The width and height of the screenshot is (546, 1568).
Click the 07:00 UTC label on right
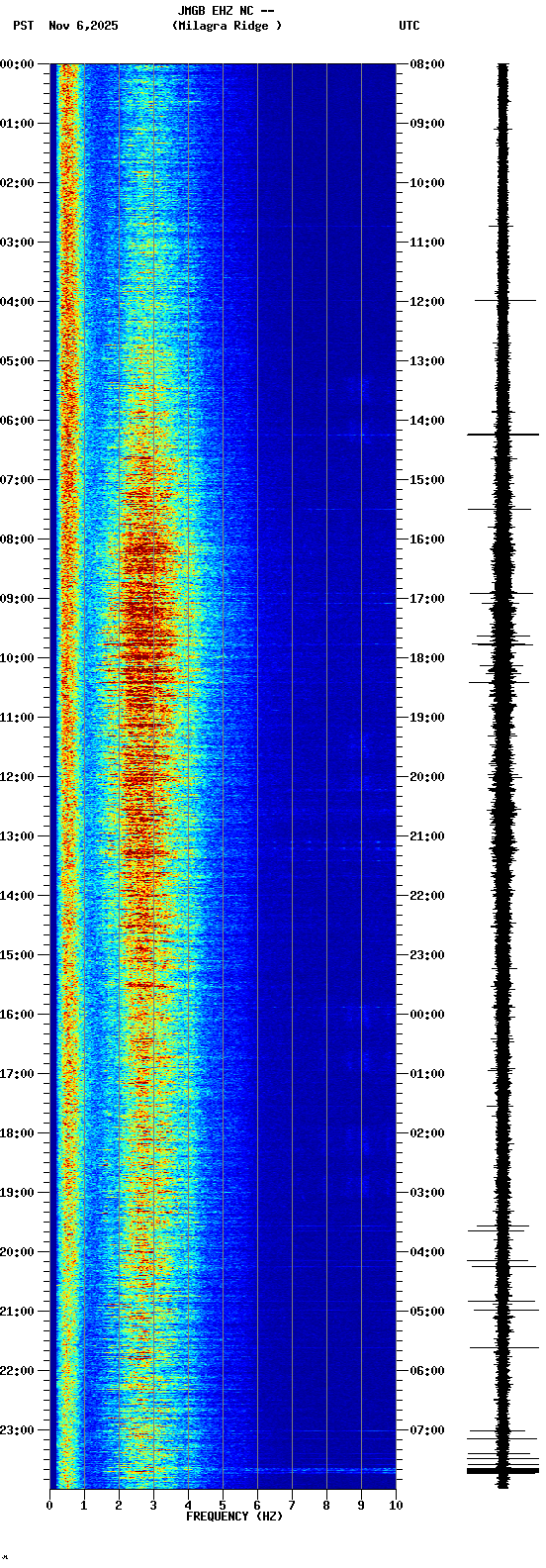(x=426, y=1430)
